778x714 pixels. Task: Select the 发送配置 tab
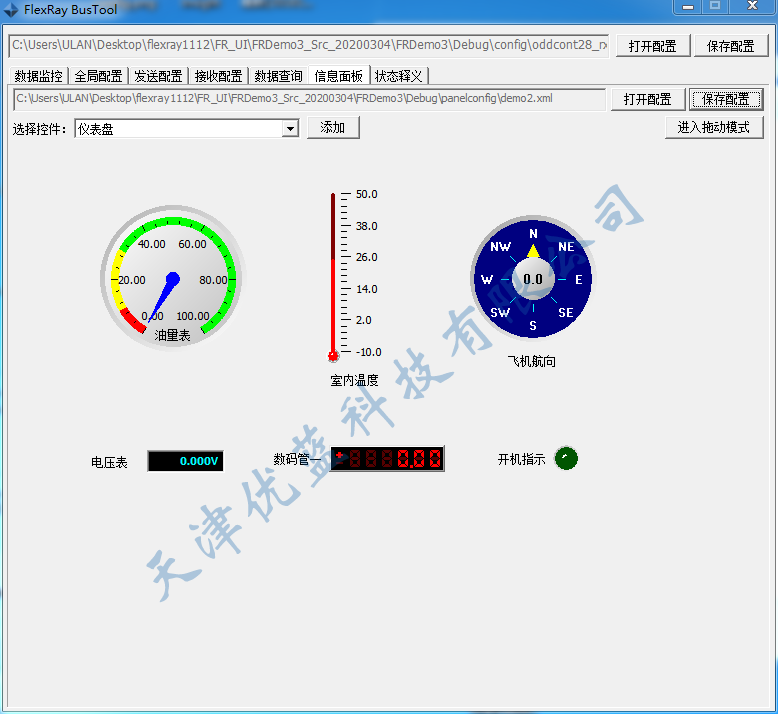coord(158,76)
